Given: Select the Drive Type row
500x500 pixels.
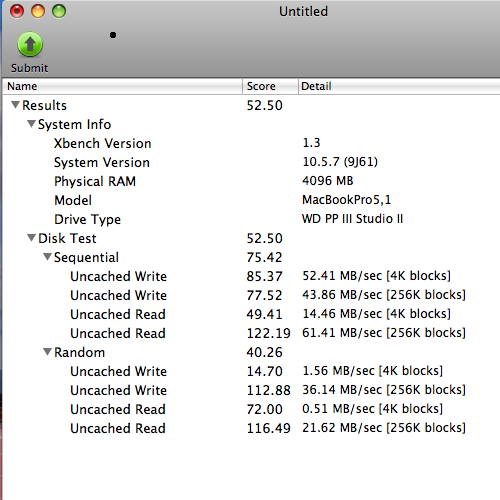Looking at the screenshot, I should coord(251,219).
